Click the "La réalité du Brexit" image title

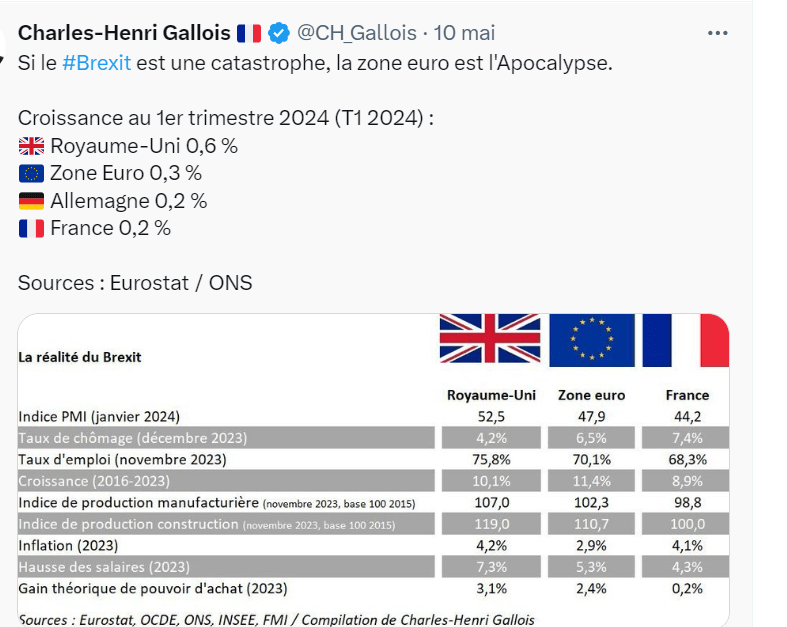click(80, 357)
